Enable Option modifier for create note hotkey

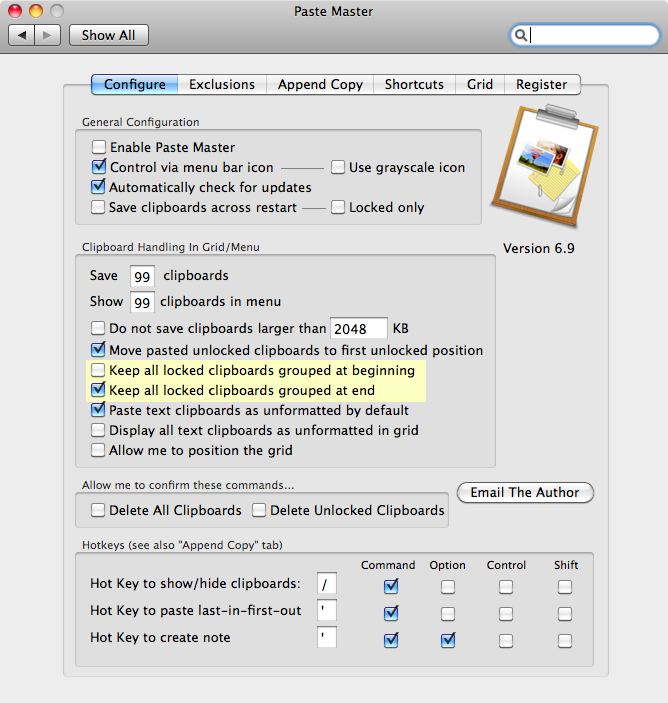coord(448,639)
